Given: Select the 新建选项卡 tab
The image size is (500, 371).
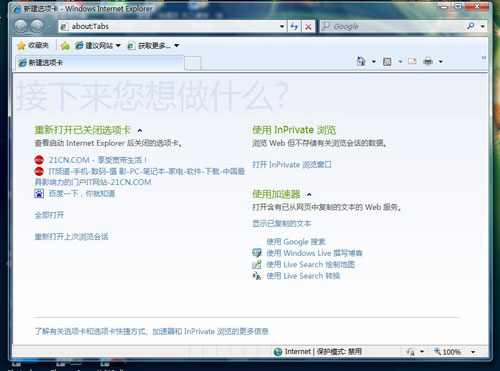Looking at the screenshot, I should point(100,63).
